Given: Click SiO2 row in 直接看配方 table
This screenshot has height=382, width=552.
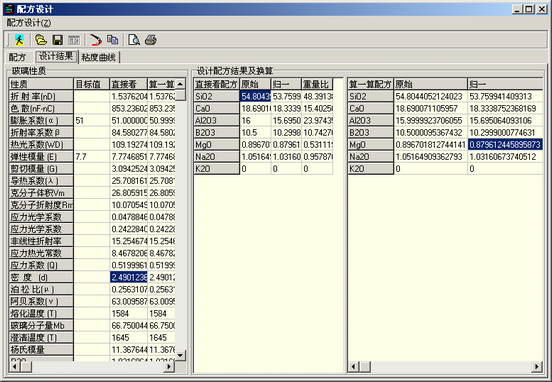Looking at the screenshot, I should pyautogui.click(x=217, y=96).
